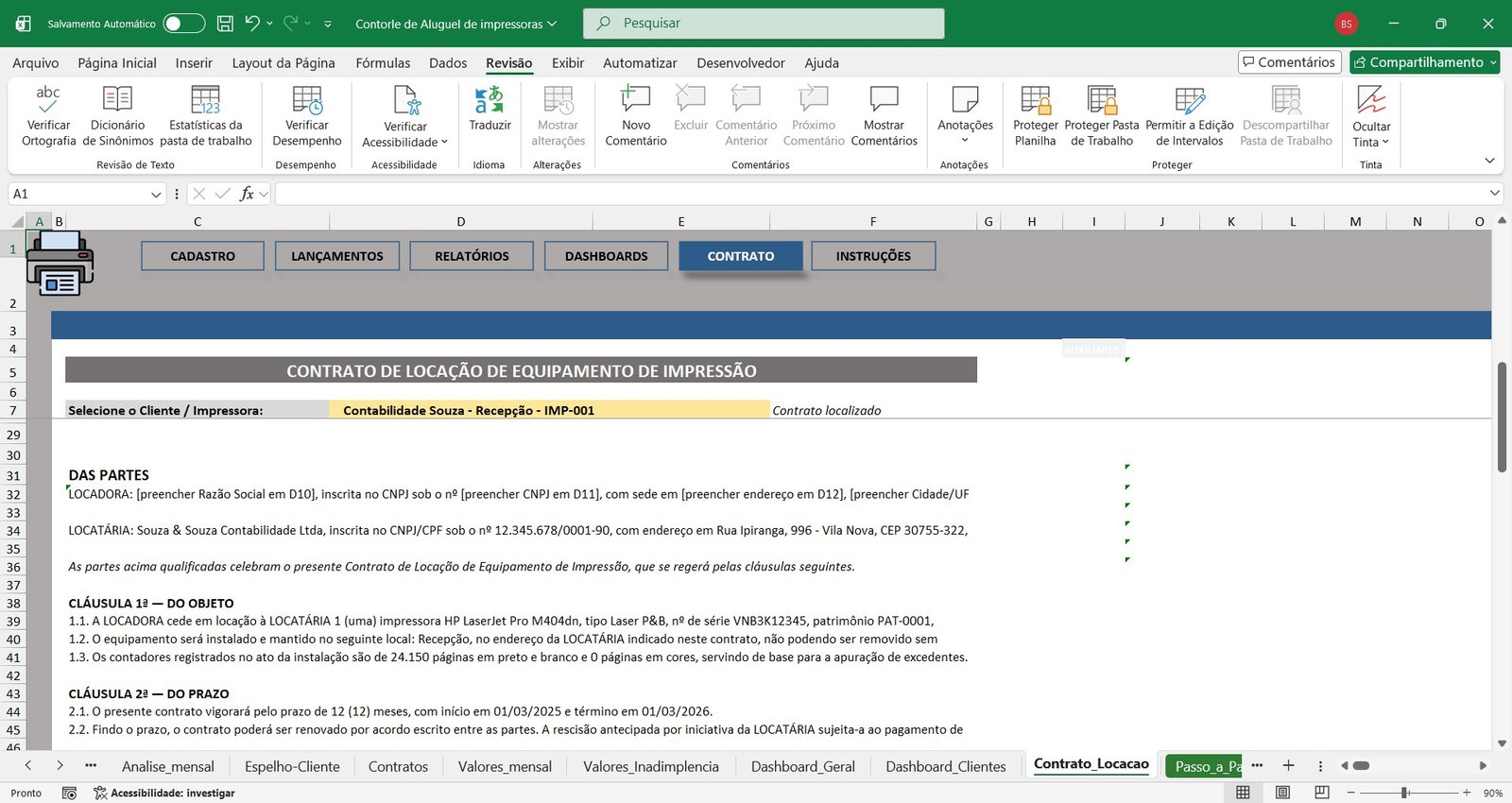
Task: Go to Próximo Comentário
Action: pyautogui.click(x=814, y=115)
